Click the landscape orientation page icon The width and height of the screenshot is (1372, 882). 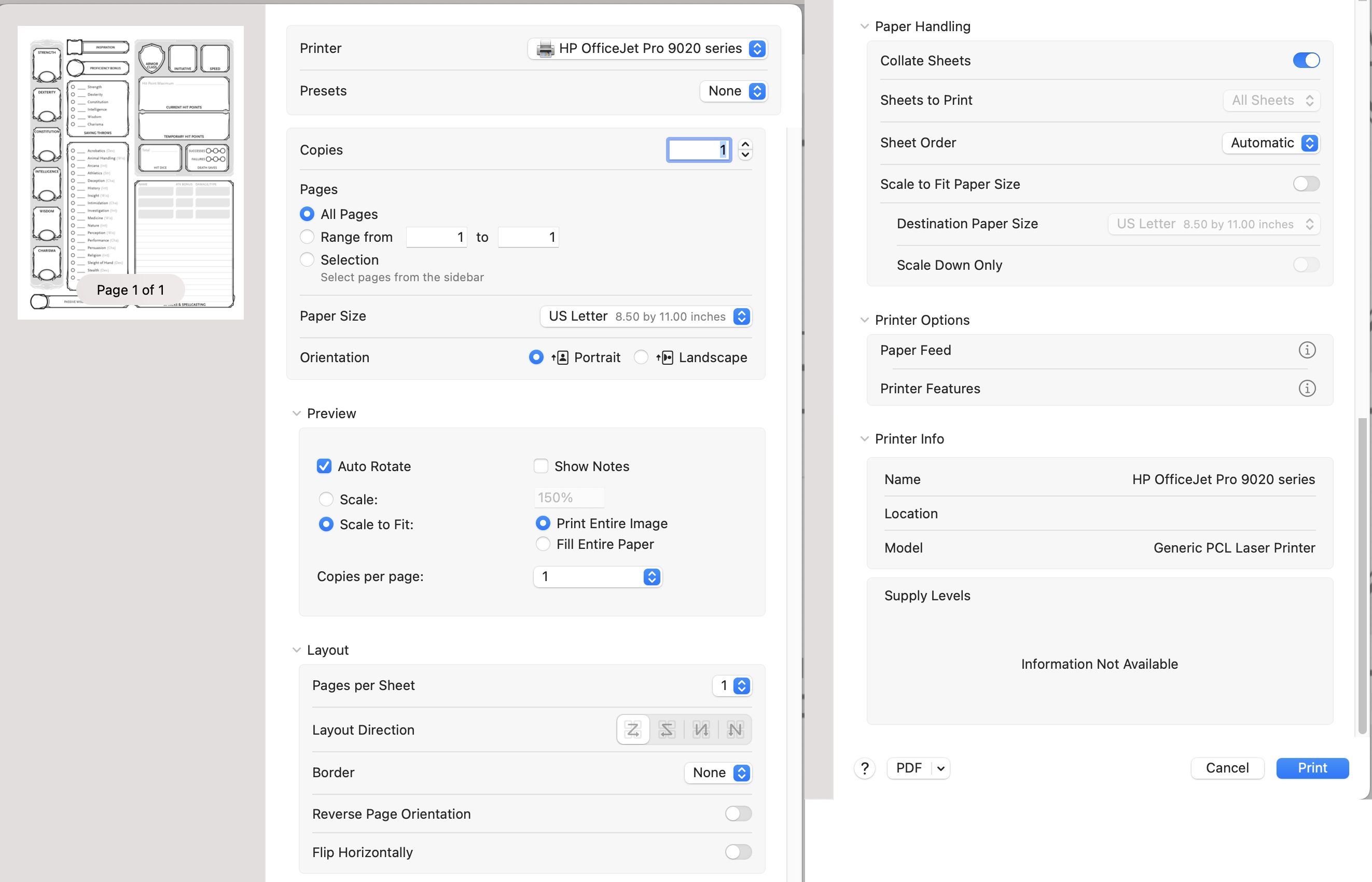pos(665,357)
